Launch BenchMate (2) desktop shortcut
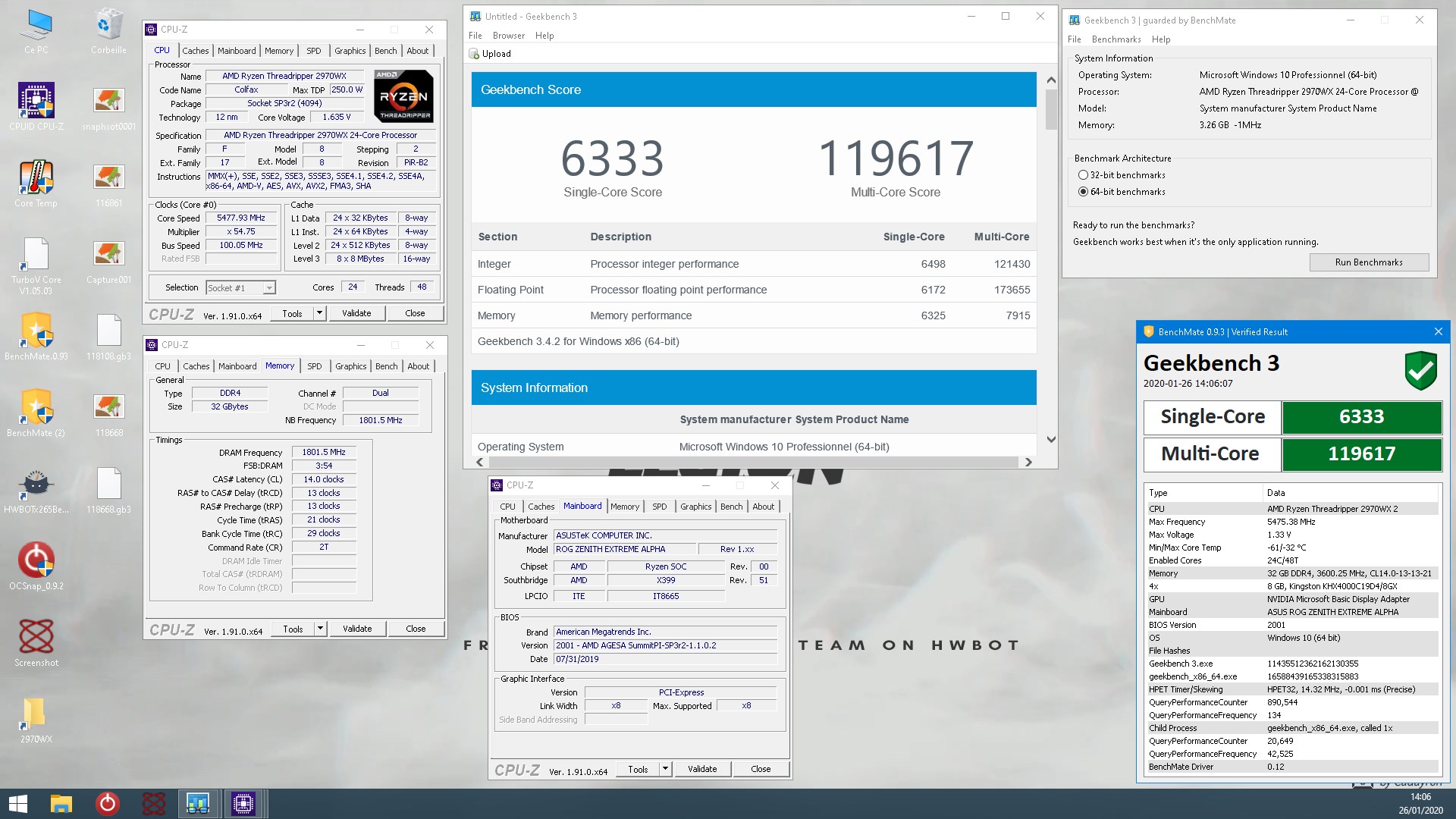 tap(36, 413)
